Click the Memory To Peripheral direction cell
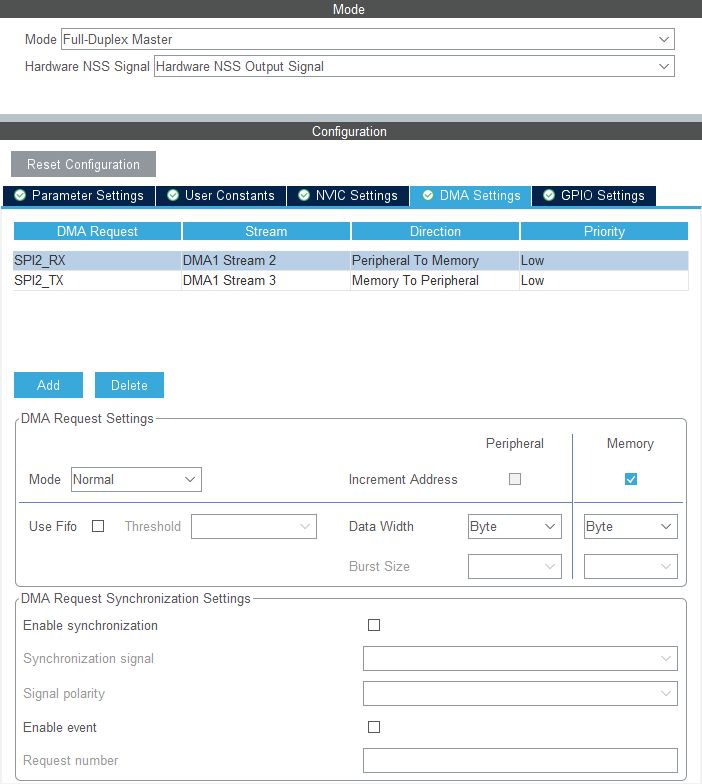This screenshot has height=784, width=702. (x=434, y=280)
